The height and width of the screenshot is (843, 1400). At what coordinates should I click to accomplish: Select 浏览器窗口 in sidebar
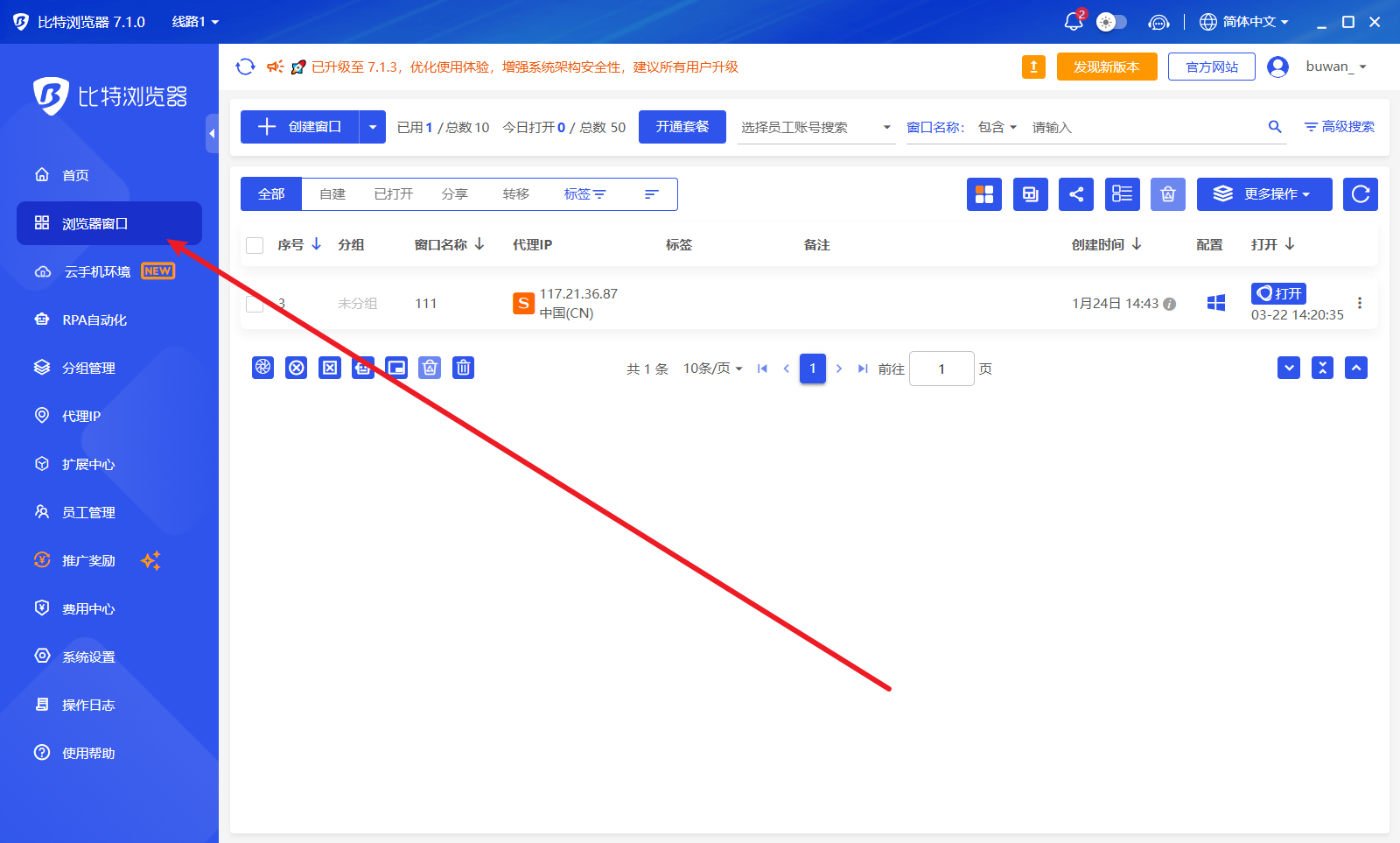pyautogui.click(x=109, y=223)
